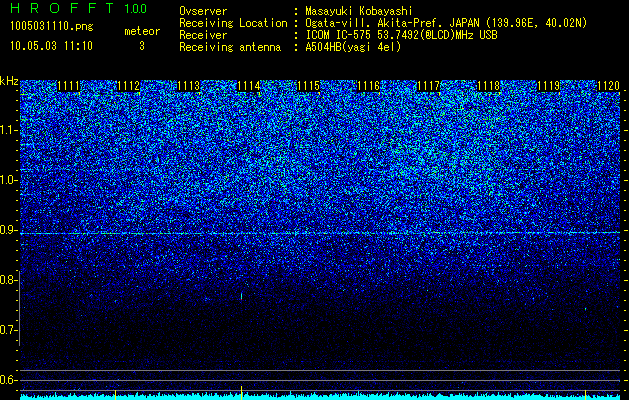
Task: Click the HROFFT 1.00 title text
Action: pyautogui.click(x=79, y=8)
